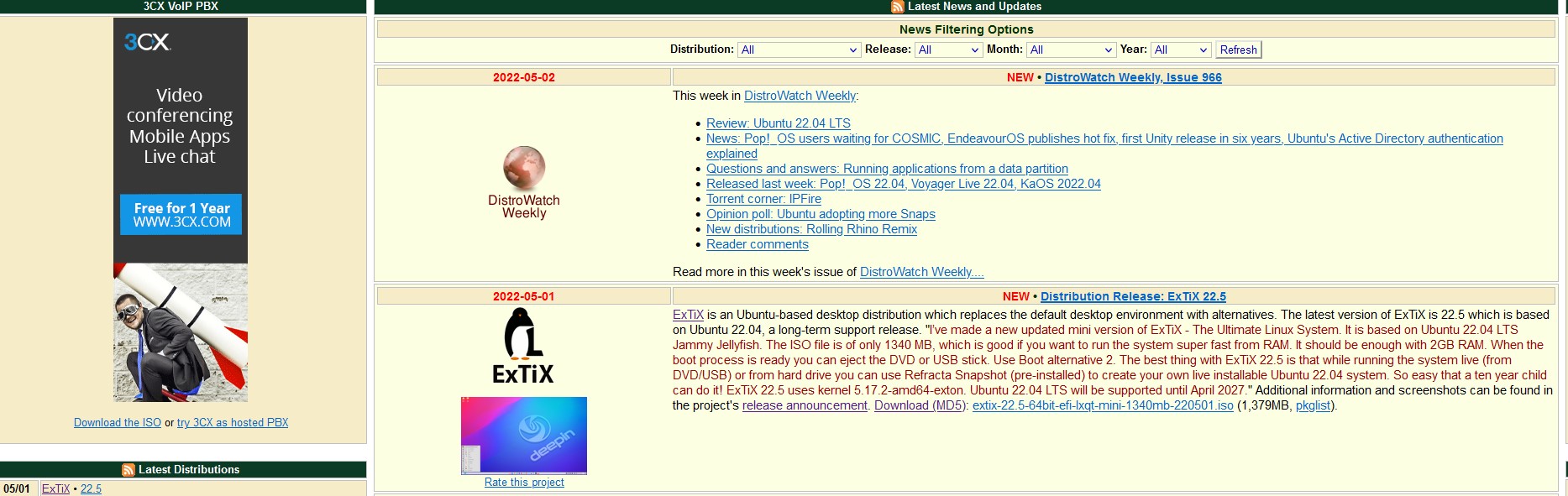The image size is (1568, 496).
Task: Click the Download the ISO link
Action: coord(118,423)
